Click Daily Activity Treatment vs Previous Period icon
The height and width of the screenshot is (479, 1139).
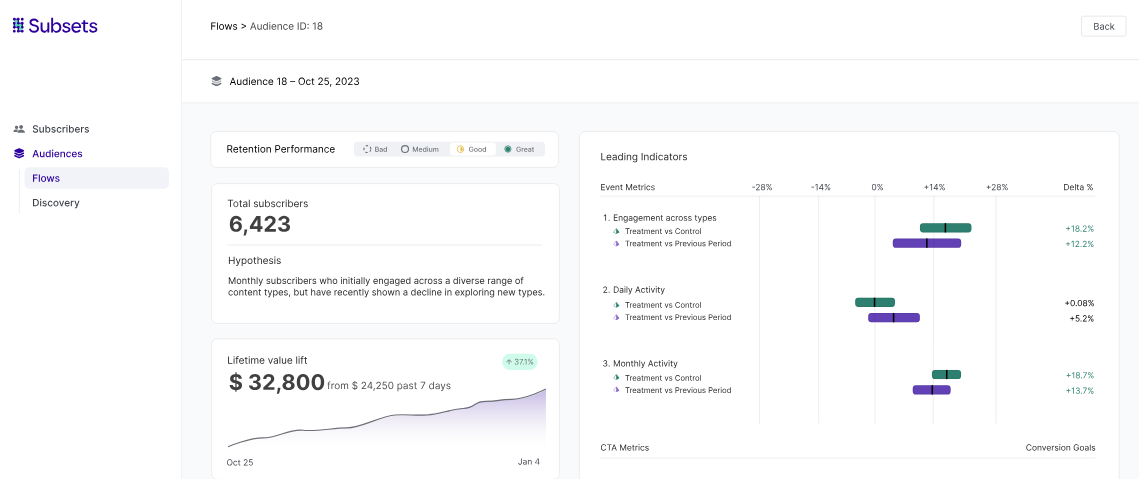pyautogui.click(x=616, y=318)
